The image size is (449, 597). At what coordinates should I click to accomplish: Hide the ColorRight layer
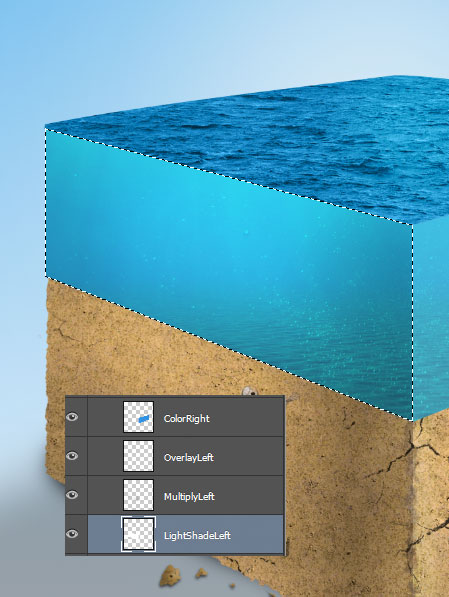72,417
